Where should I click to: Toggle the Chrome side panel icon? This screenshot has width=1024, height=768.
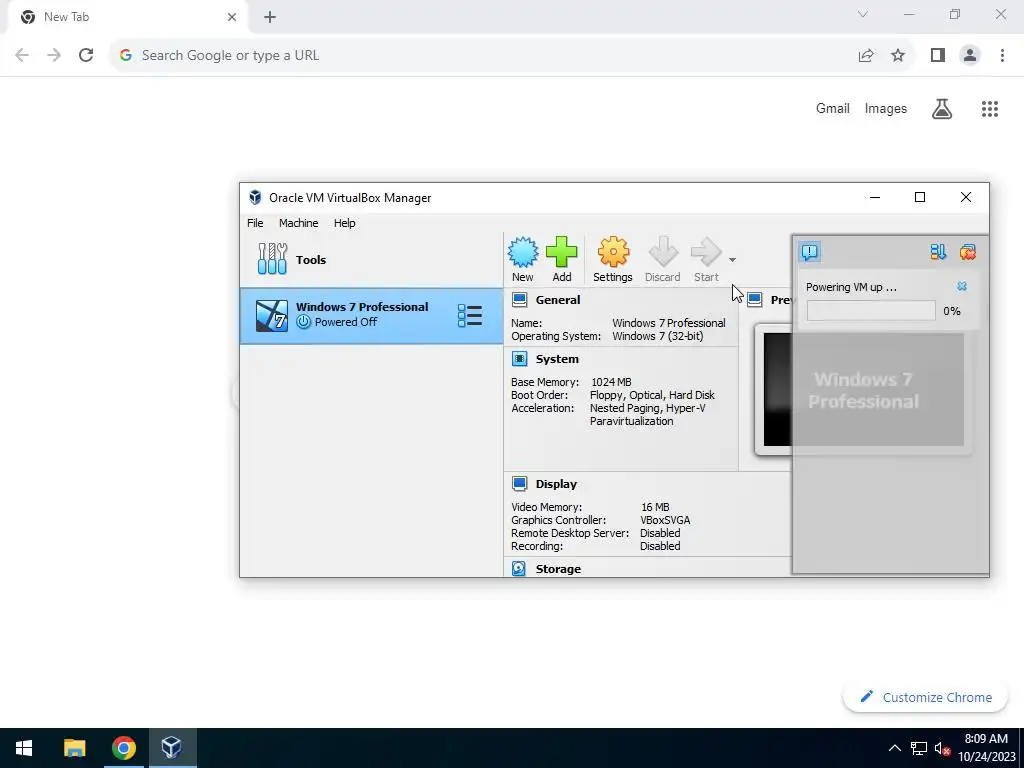point(938,56)
